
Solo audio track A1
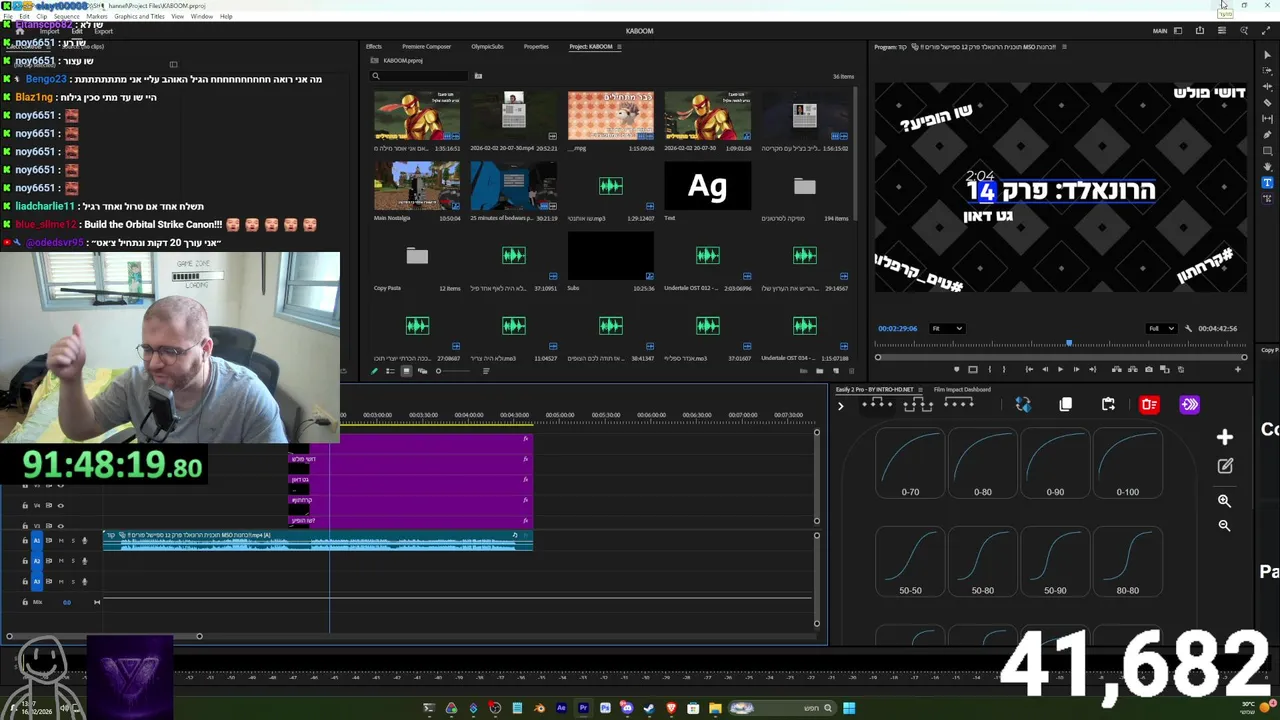click(x=73, y=541)
